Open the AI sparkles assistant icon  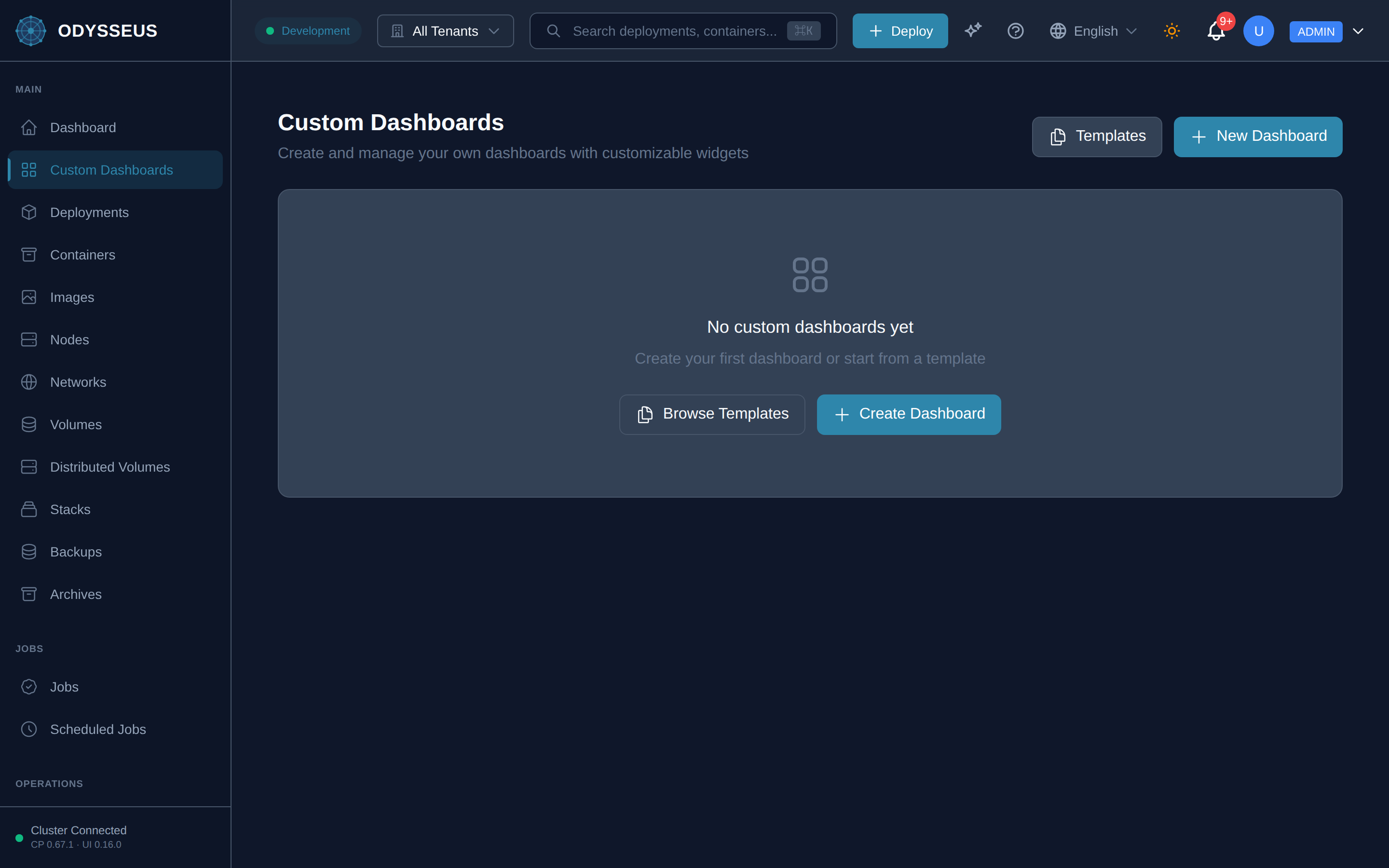(973, 30)
